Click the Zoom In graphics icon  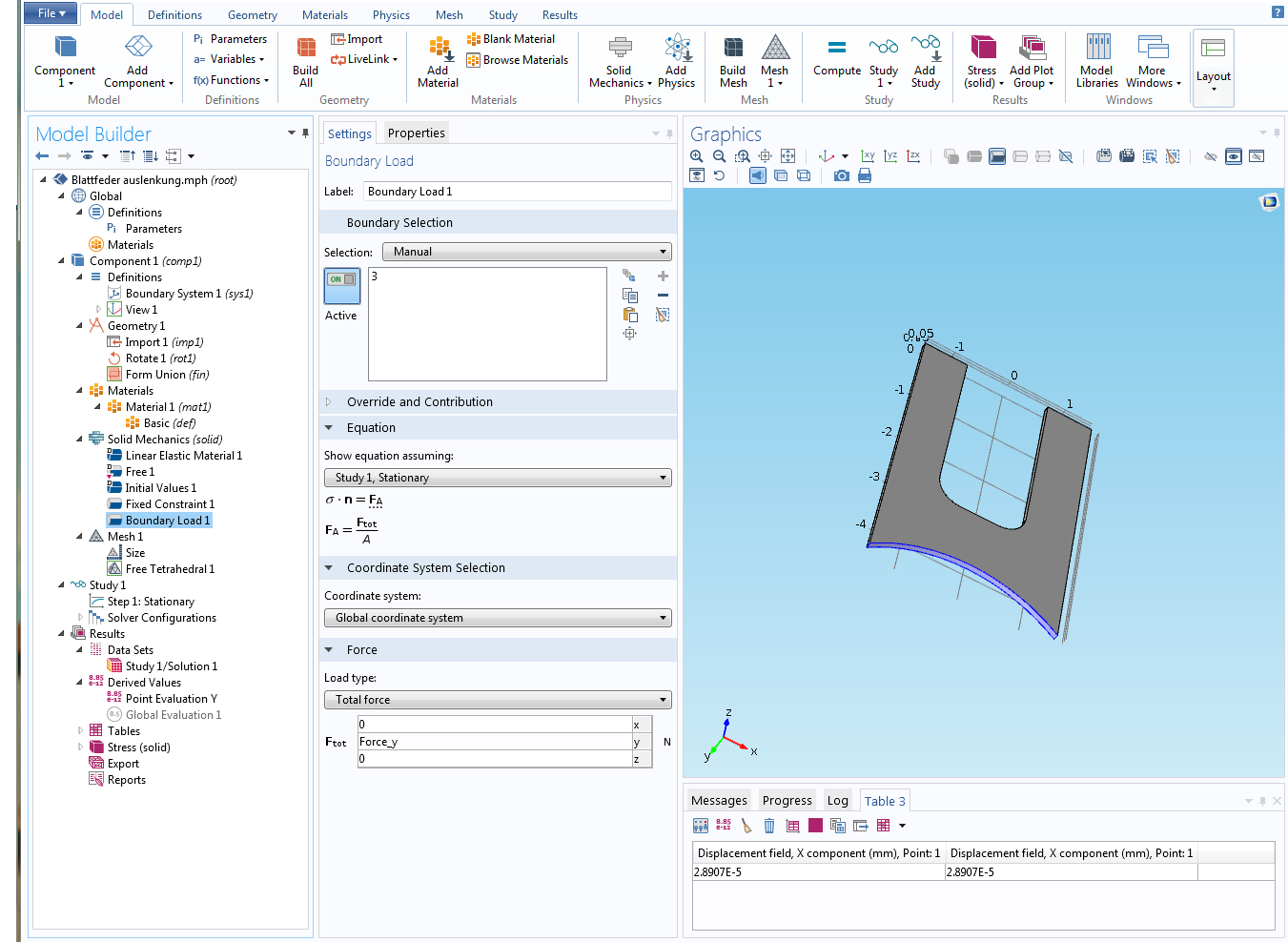pyautogui.click(x=697, y=156)
